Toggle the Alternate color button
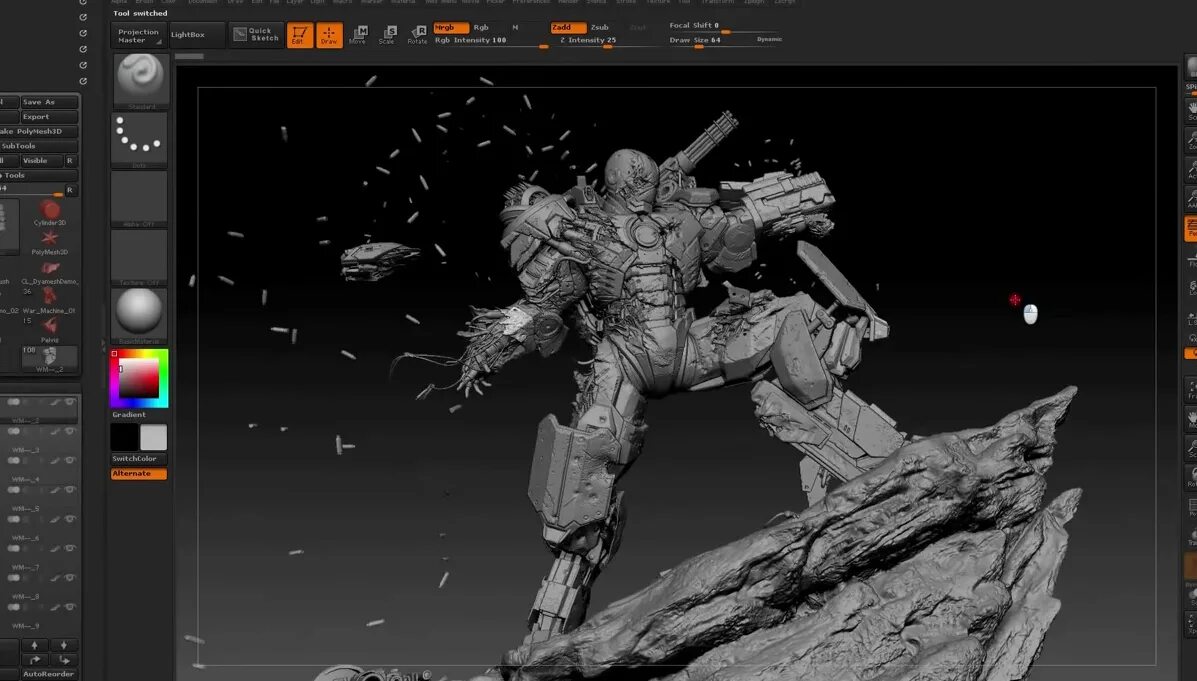Image resolution: width=1197 pixels, height=681 pixels. (x=139, y=473)
